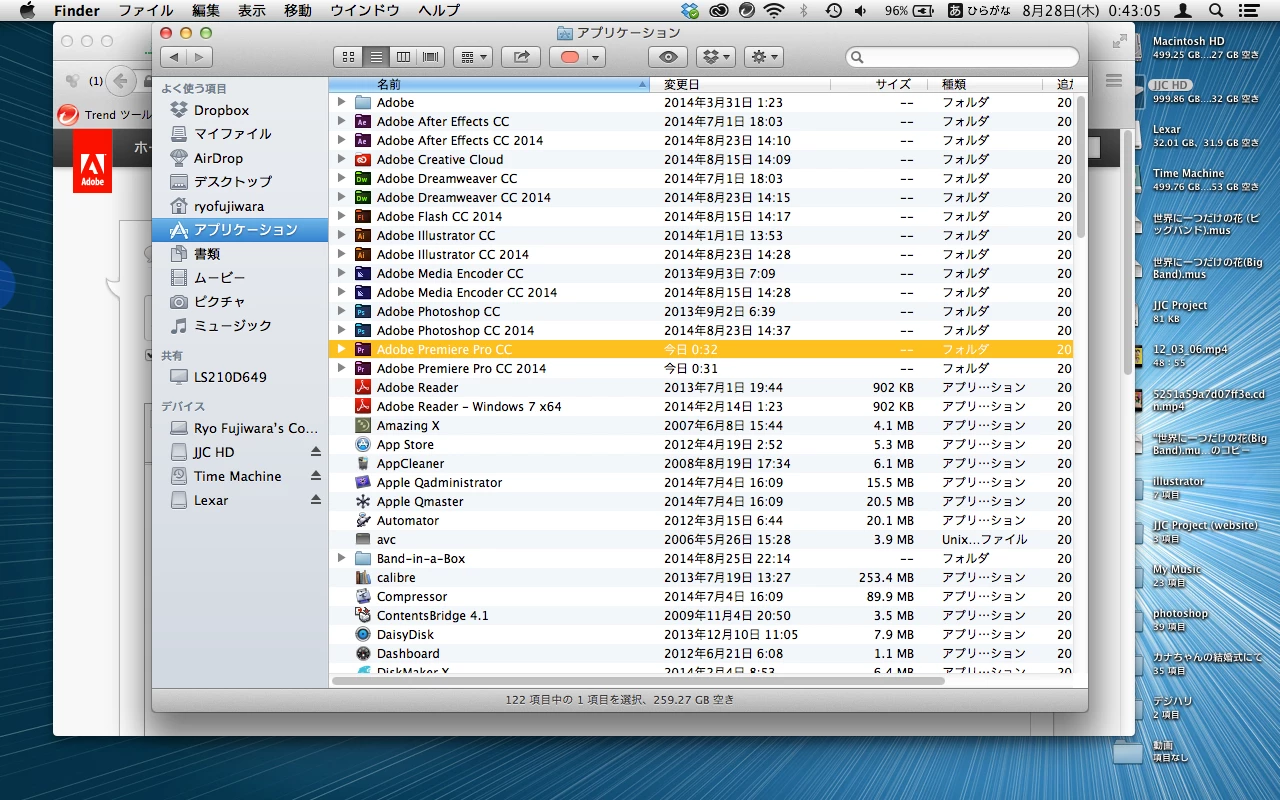Viewport: 1280px width, 800px height.
Task: Open the action gear dropdown menu
Action: (x=764, y=57)
